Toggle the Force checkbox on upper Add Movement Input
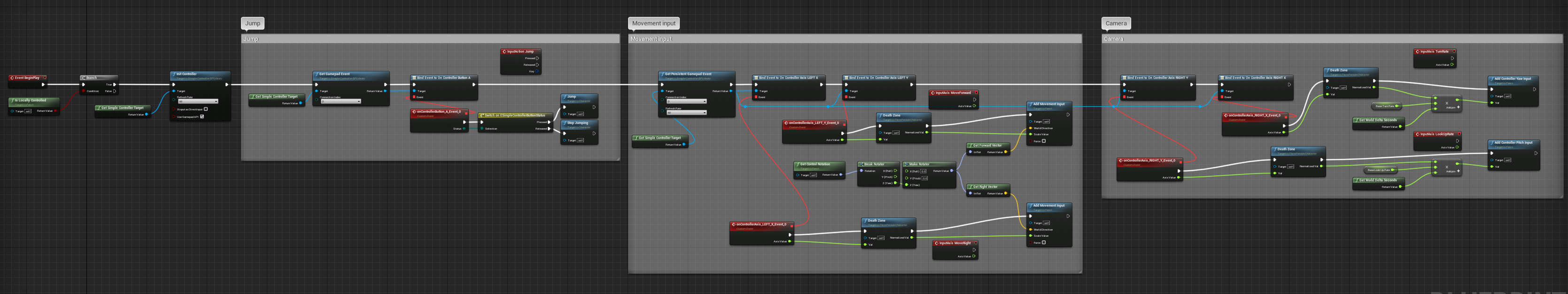Screen dimensions: 1568x294 (1043, 141)
